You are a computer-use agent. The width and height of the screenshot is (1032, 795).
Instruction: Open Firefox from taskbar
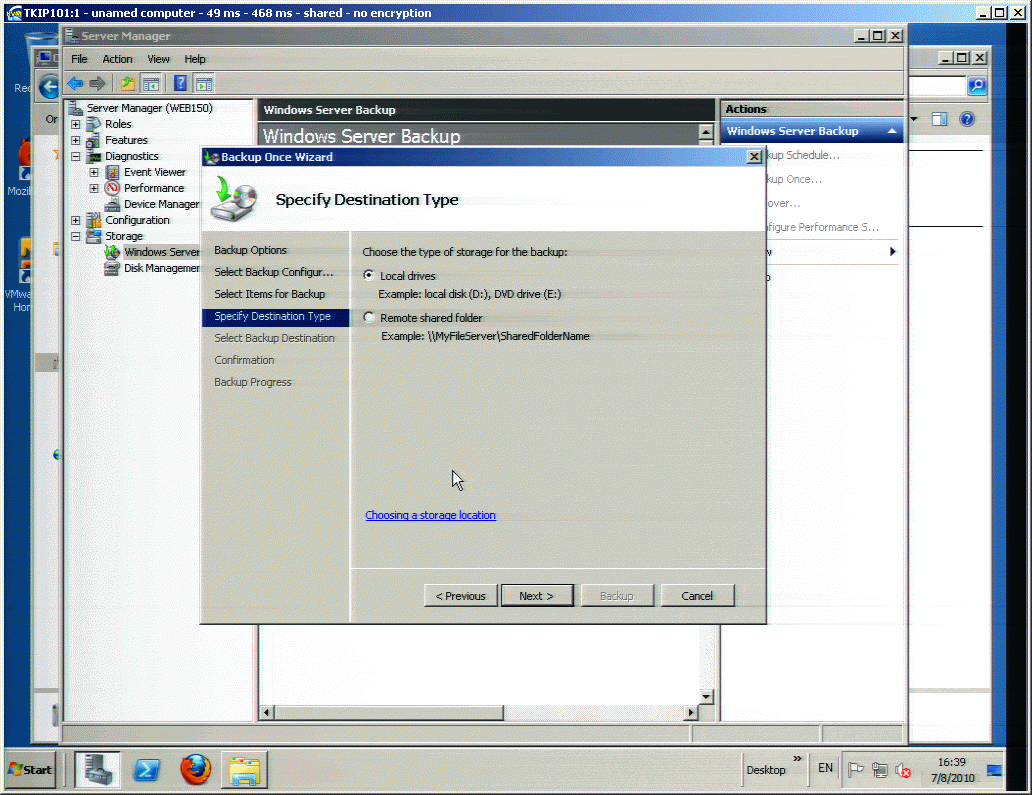(x=195, y=770)
